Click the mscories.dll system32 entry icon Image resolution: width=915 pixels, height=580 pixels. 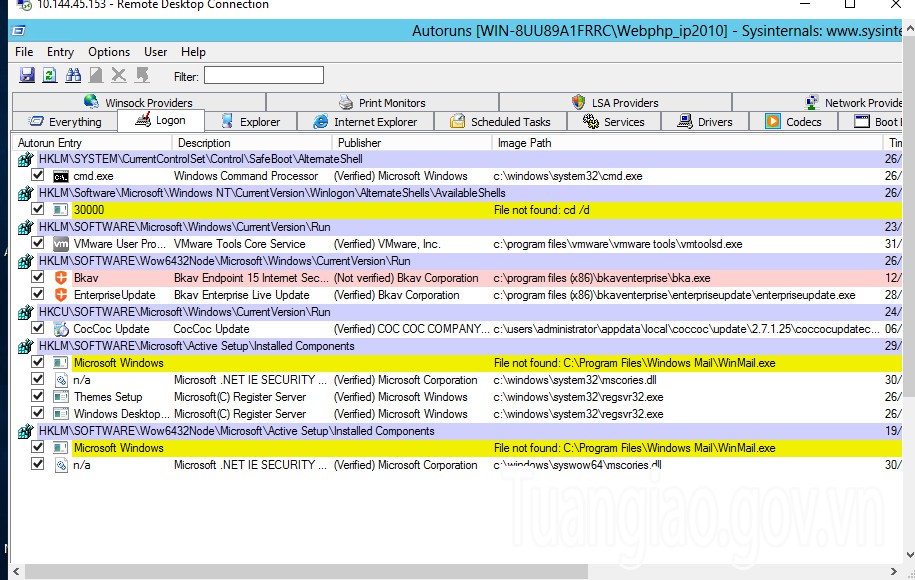point(61,380)
